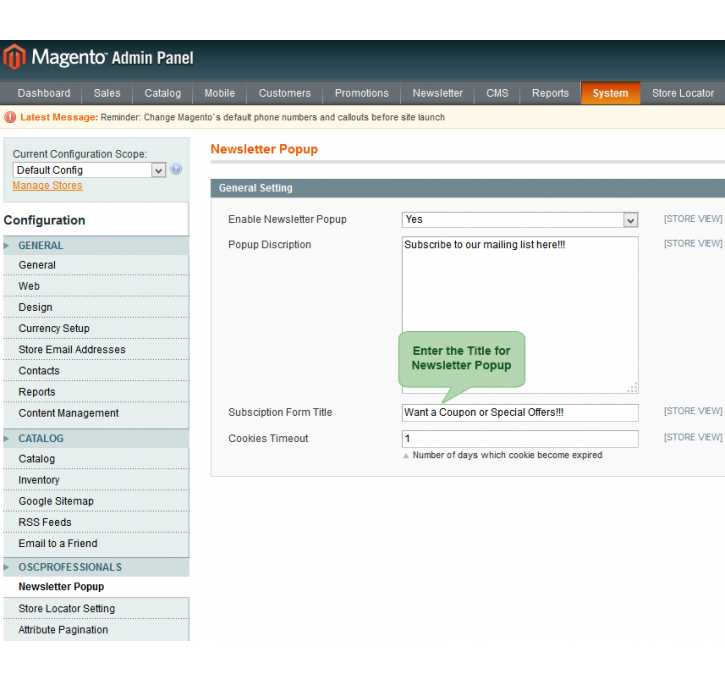
Task: Open the Promotions menu
Action: 362,93
